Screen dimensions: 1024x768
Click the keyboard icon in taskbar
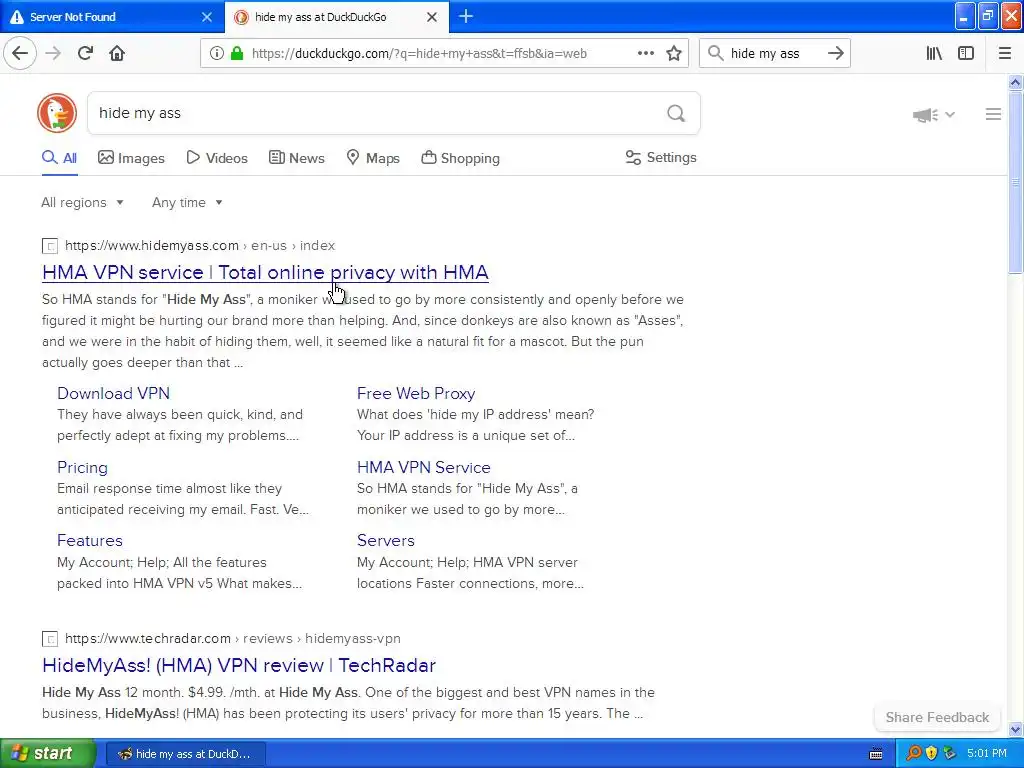[x=876, y=754]
